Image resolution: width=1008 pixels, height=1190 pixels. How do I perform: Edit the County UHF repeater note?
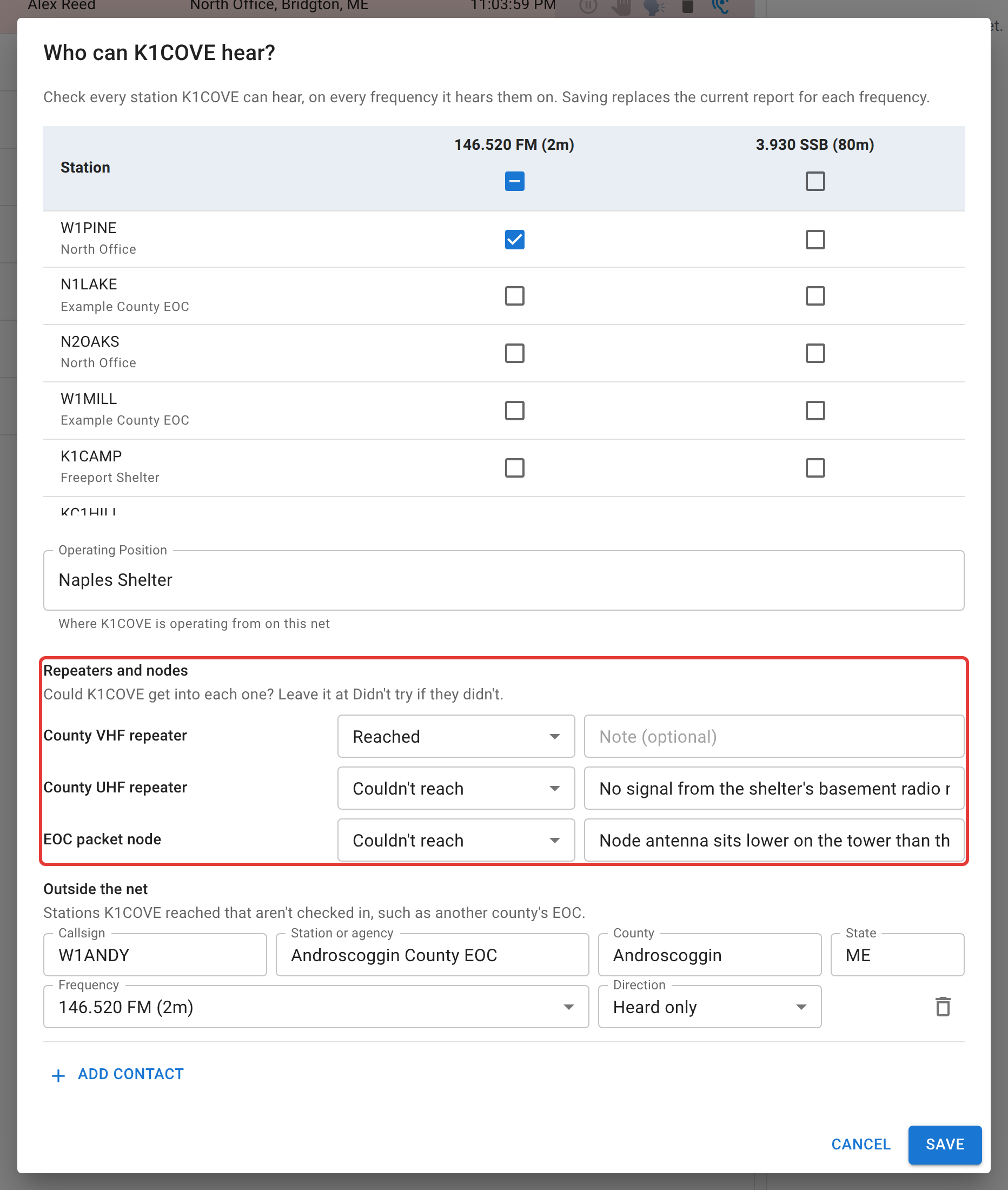[774, 788]
